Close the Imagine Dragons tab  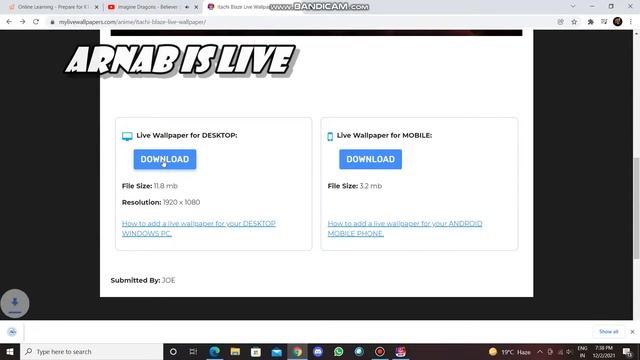coord(196,7)
